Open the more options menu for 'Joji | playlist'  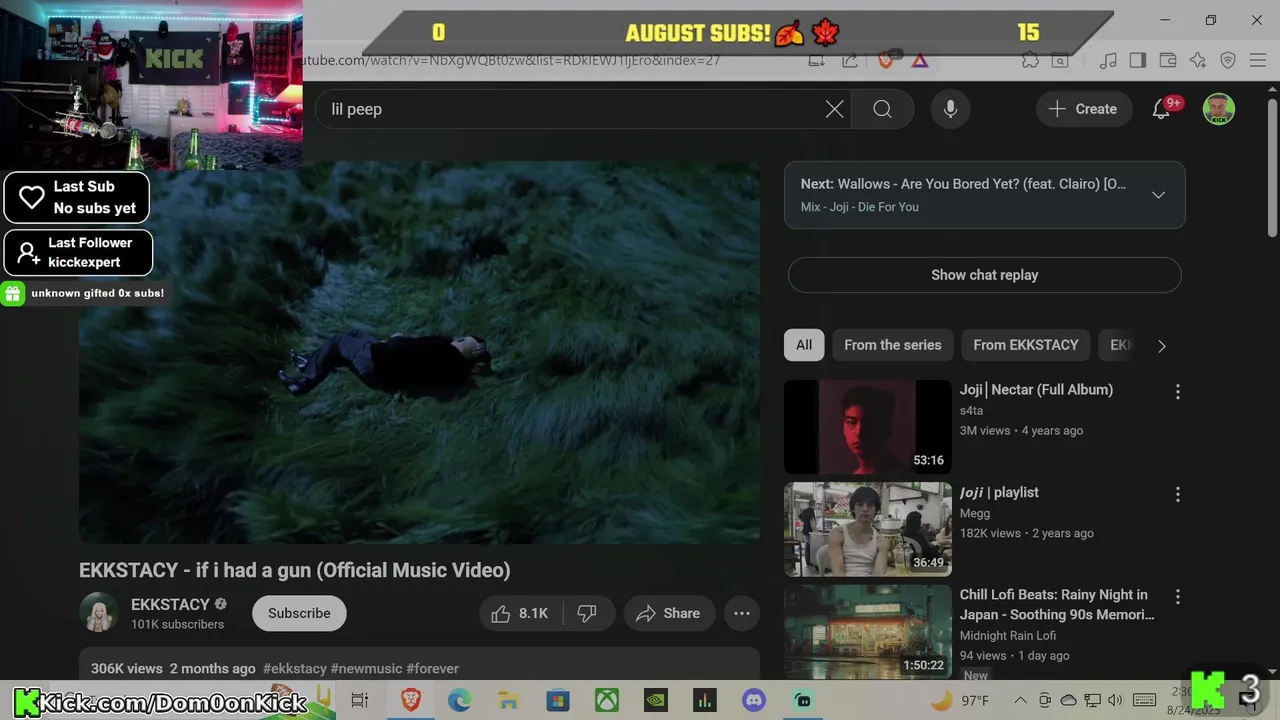(1177, 494)
